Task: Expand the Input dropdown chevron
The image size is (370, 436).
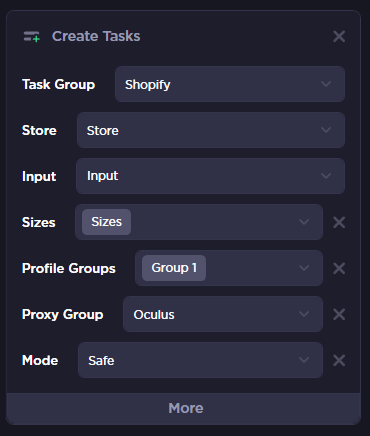Action: coord(326,176)
